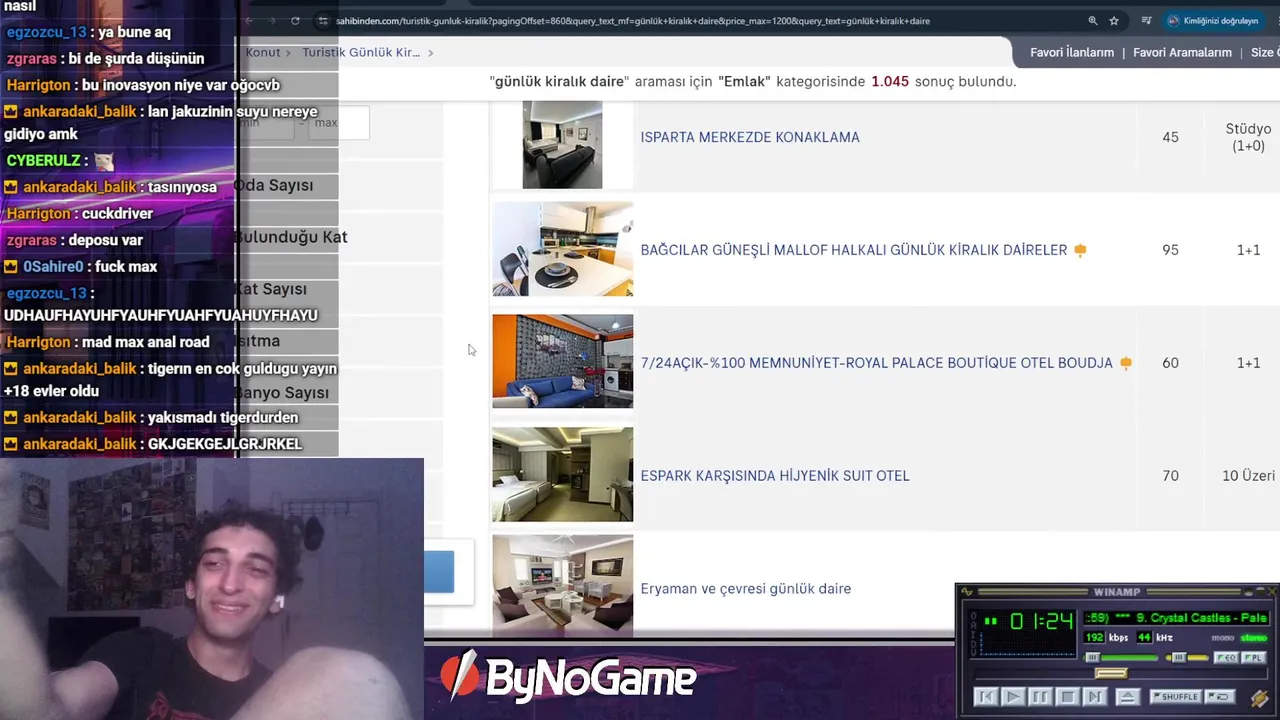
Task: Click the Kimliğinizi doğrulayın profile button
Action: click(1212, 20)
